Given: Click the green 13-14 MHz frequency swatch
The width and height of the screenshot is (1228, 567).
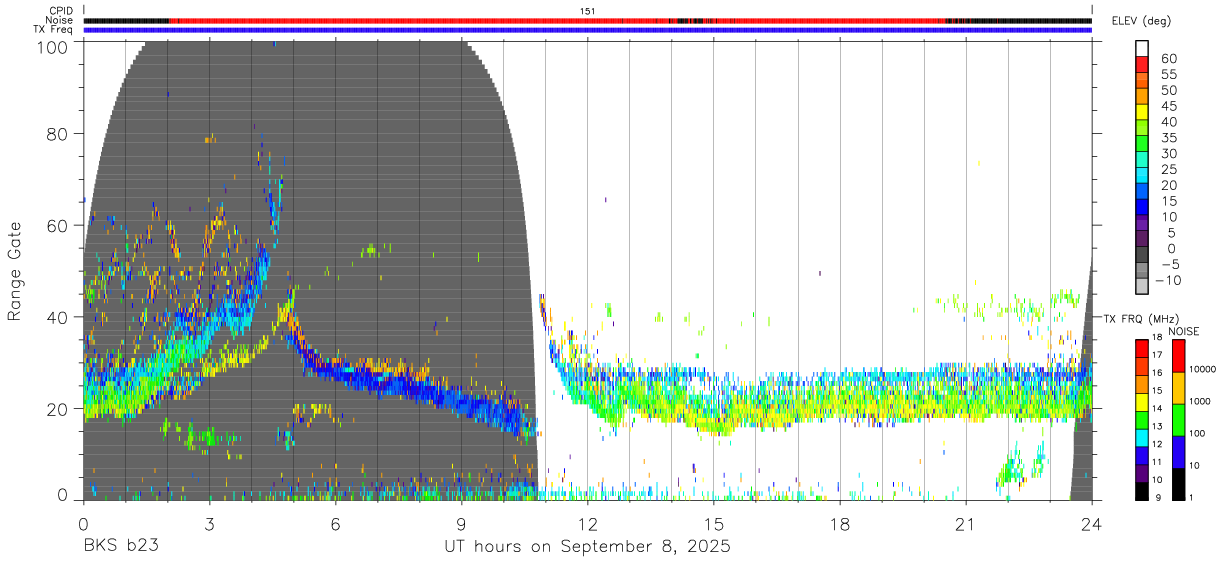Looking at the screenshot, I should point(1142,418).
